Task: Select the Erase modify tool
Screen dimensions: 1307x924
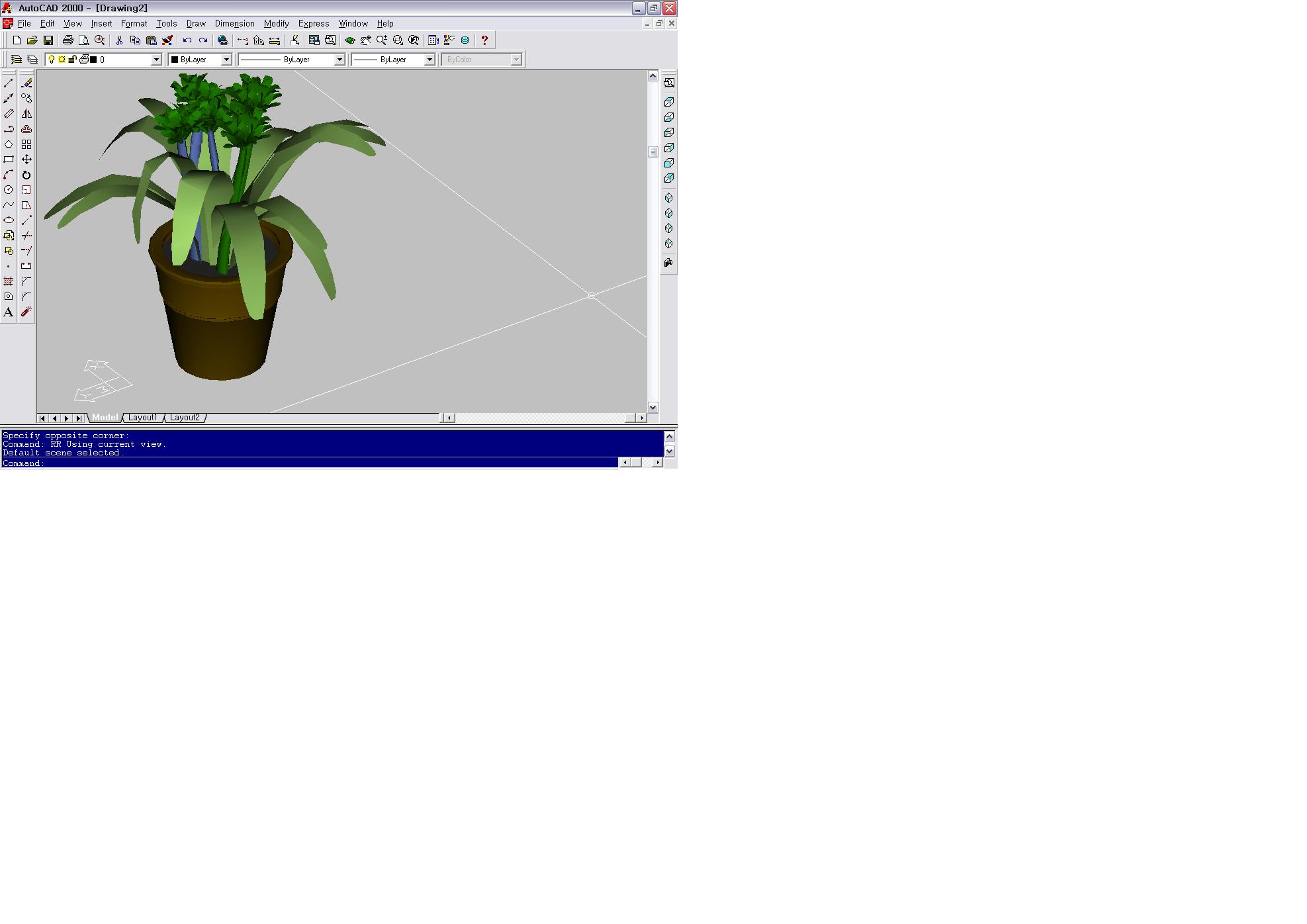Action: pyautogui.click(x=26, y=83)
